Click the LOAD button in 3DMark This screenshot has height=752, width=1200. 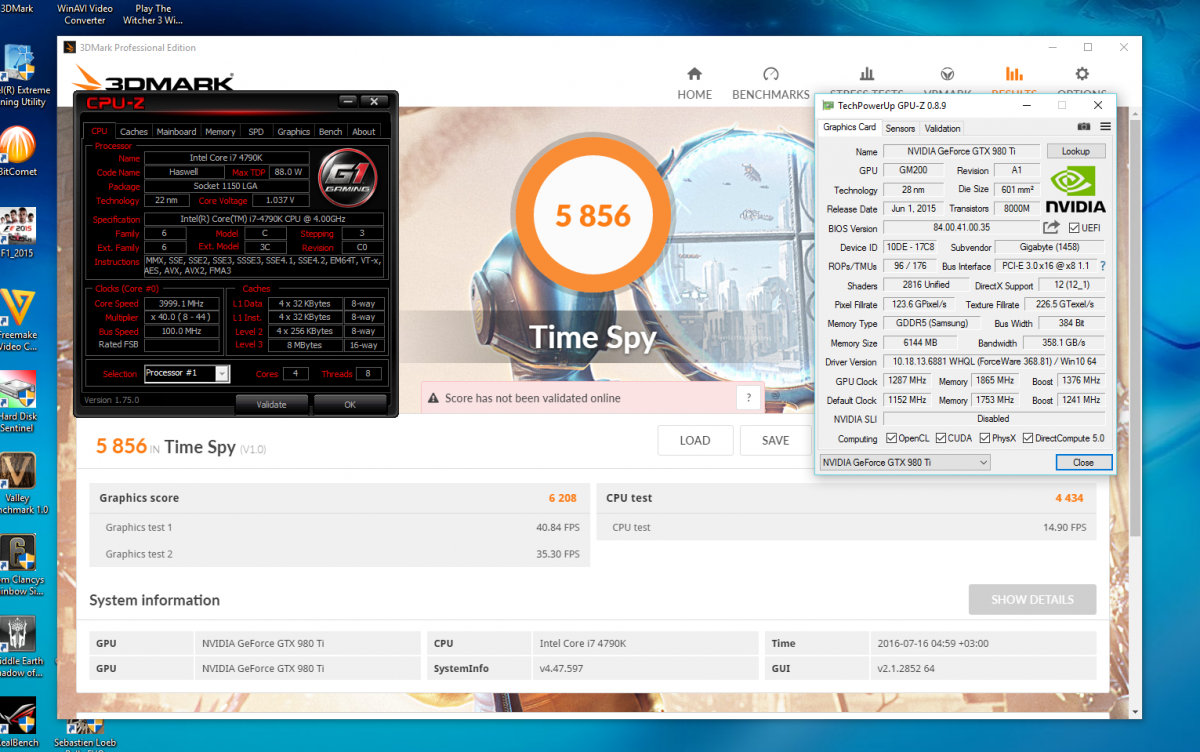[x=695, y=440]
